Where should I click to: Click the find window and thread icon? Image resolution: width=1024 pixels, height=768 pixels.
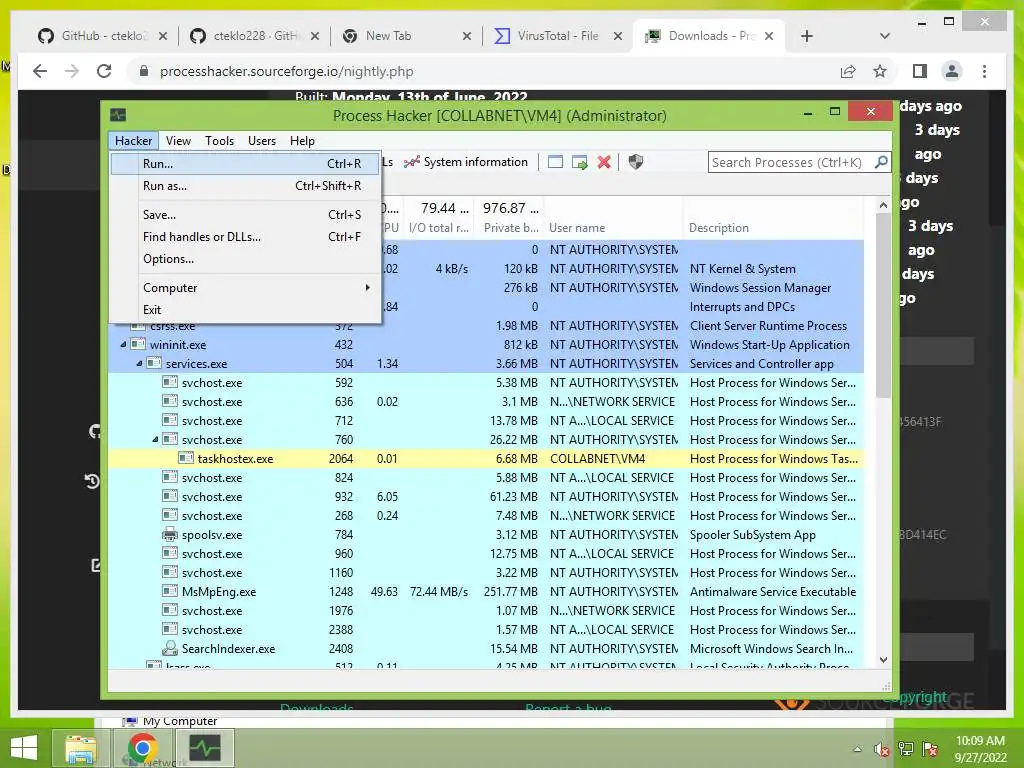(x=579, y=162)
